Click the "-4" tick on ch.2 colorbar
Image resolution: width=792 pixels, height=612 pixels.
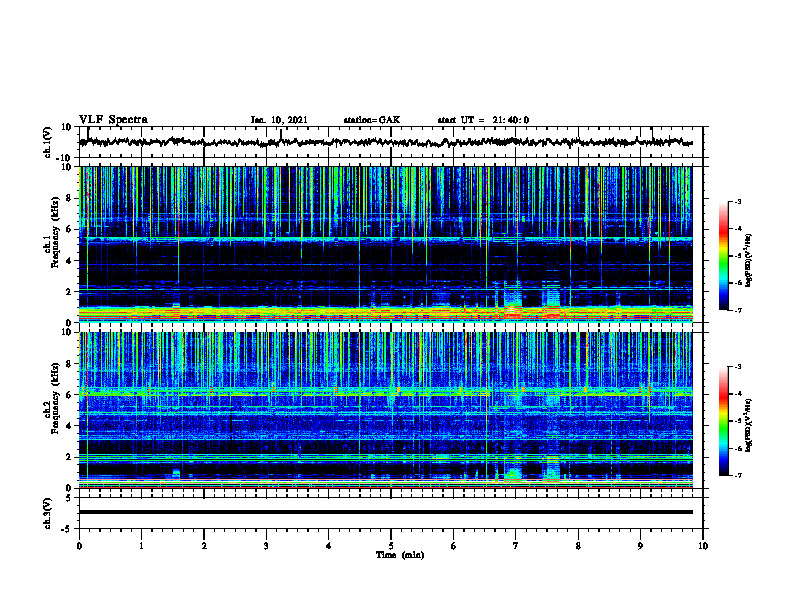click(738, 393)
